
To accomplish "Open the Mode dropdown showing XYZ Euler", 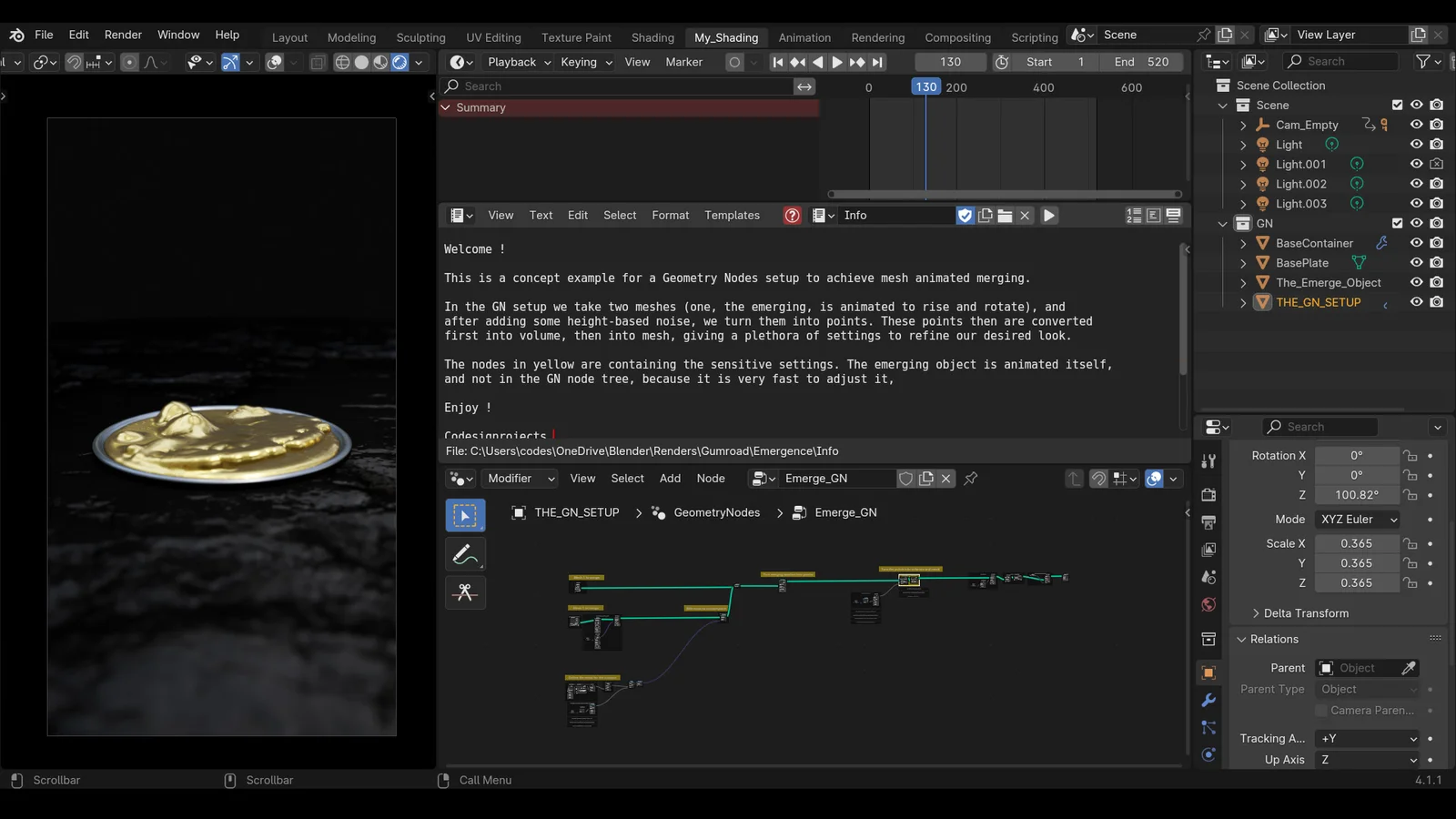I will [x=1357, y=519].
